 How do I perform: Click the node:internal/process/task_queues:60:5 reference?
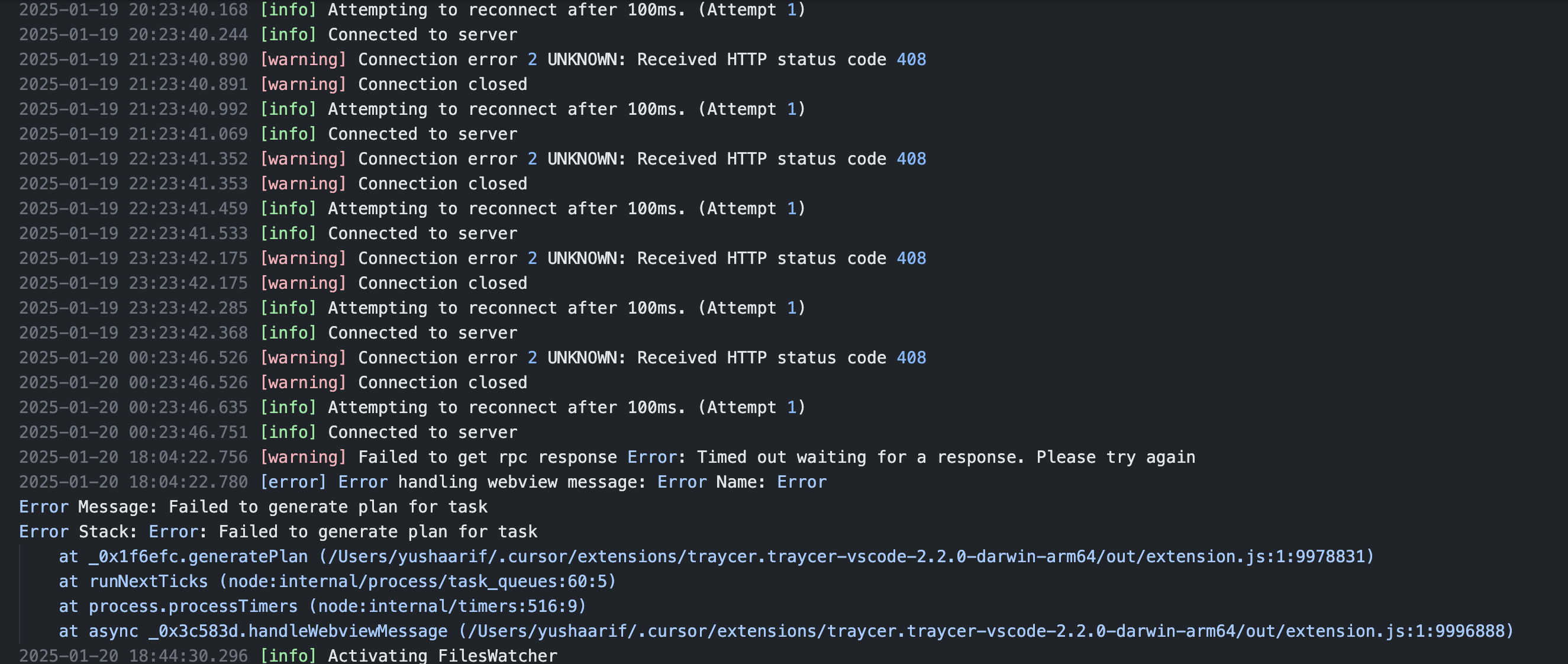[x=418, y=581]
